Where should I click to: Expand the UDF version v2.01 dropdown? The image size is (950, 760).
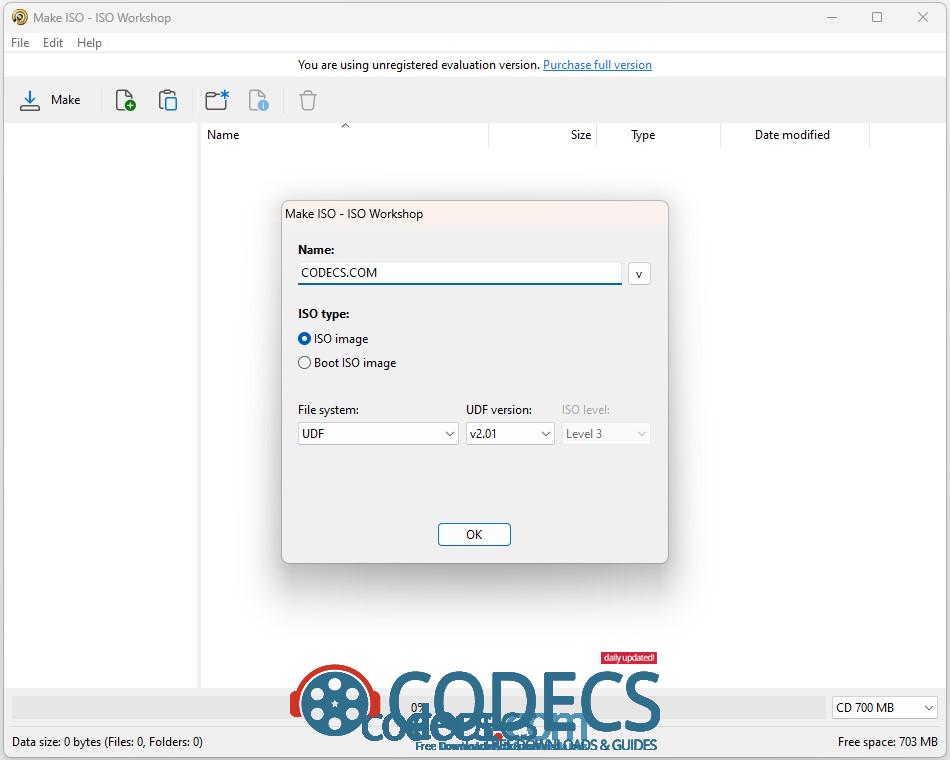tap(510, 434)
